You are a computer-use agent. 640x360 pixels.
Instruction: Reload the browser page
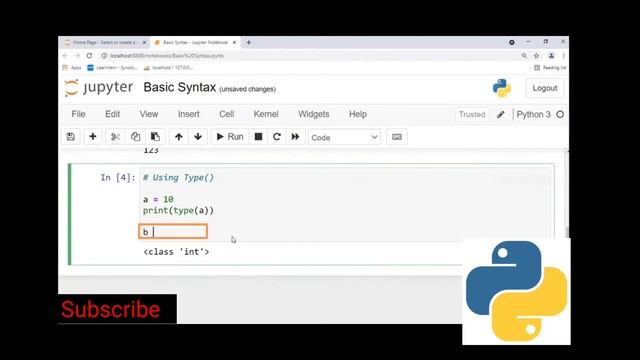tap(89, 56)
